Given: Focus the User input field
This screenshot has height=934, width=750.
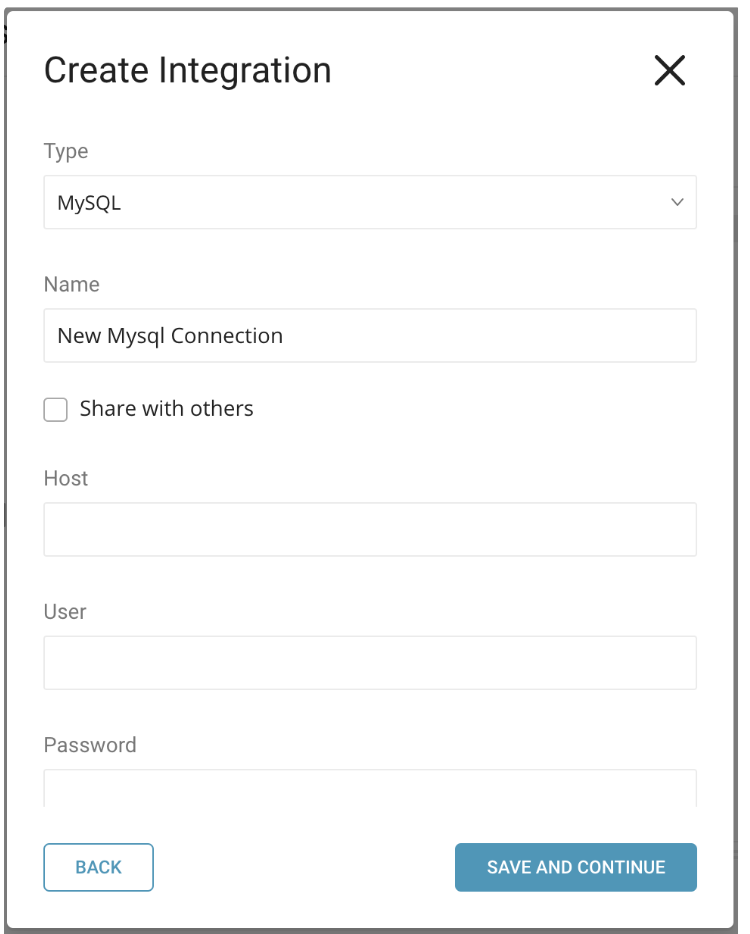Looking at the screenshot, I should 369,662.
